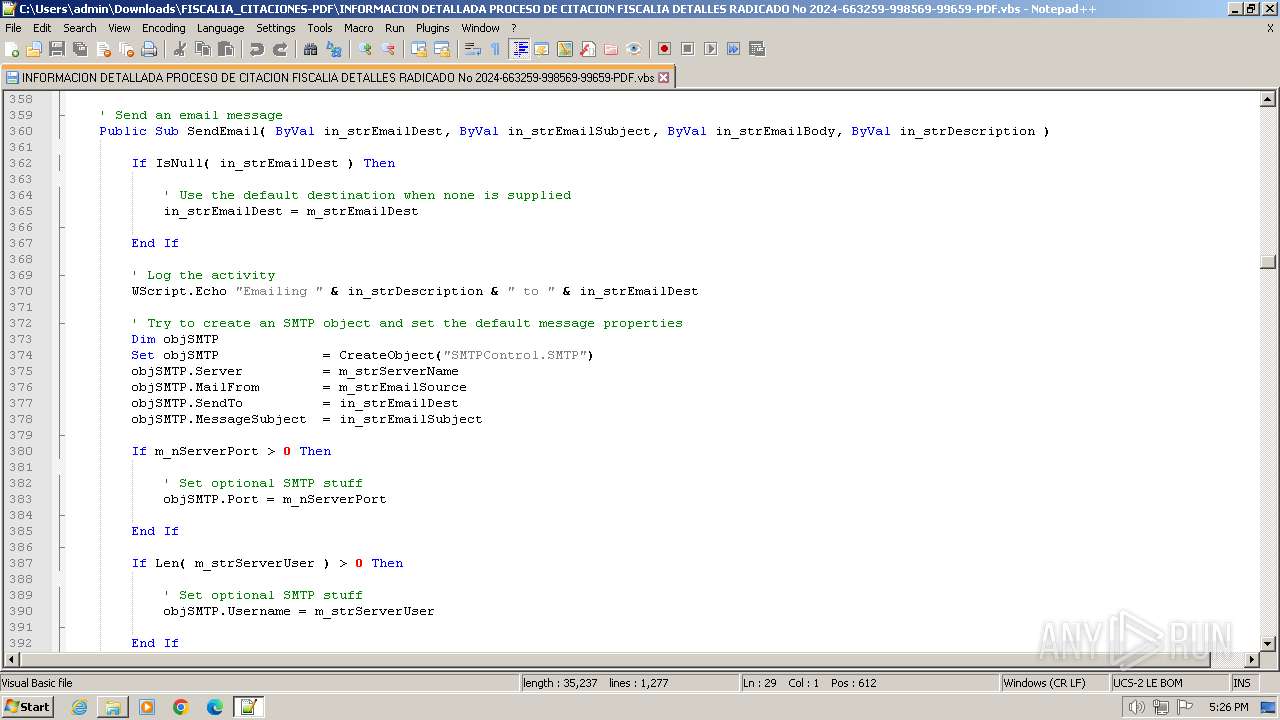Open the question mark help menu
The image size is (1280, 720).
514,28
